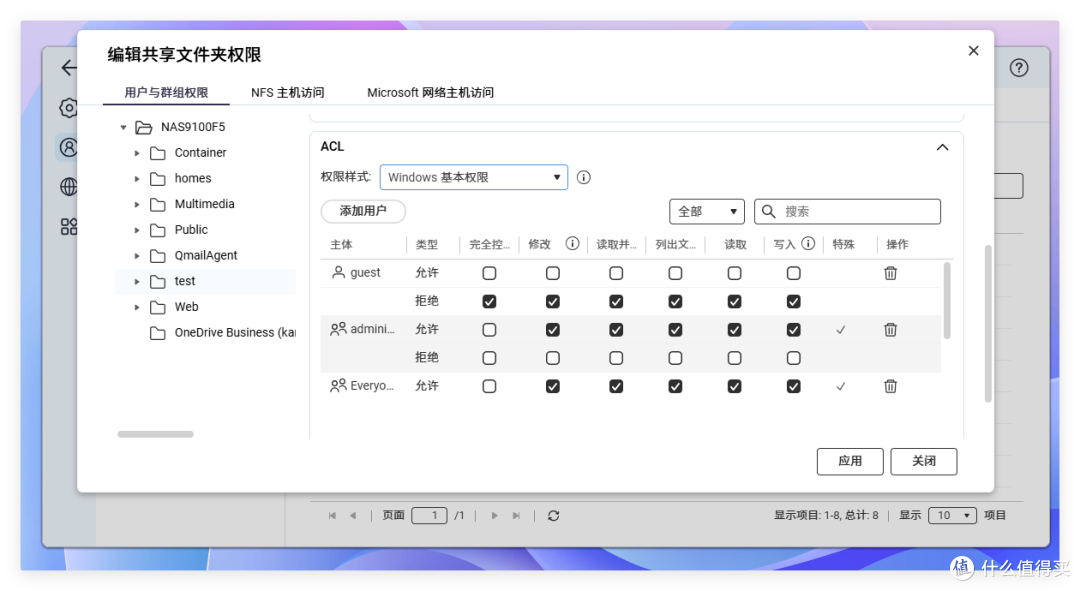1080x591 pixels.
Task: Click the folder tree horizontal scrollbar
Action: [156, 434]
